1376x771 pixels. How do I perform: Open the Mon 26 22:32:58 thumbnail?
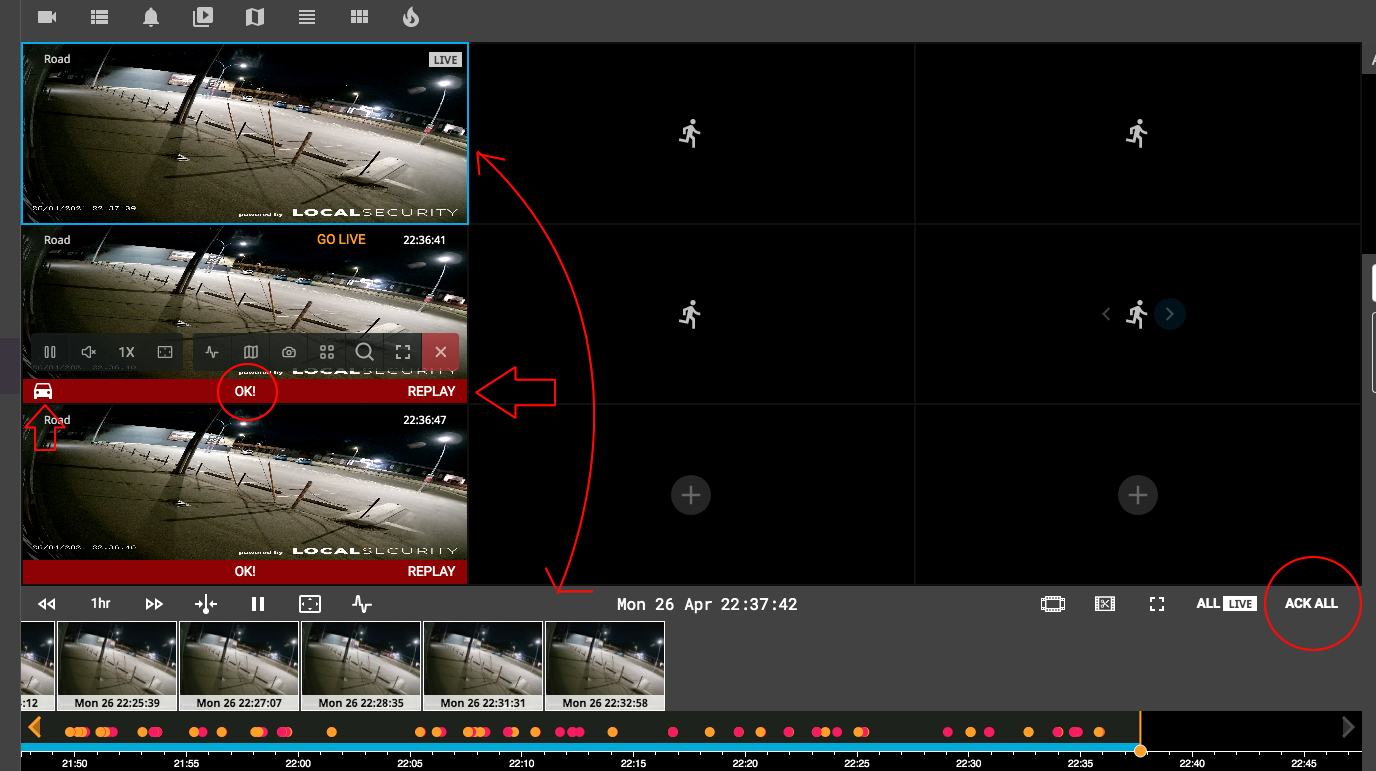click(605, 666)
